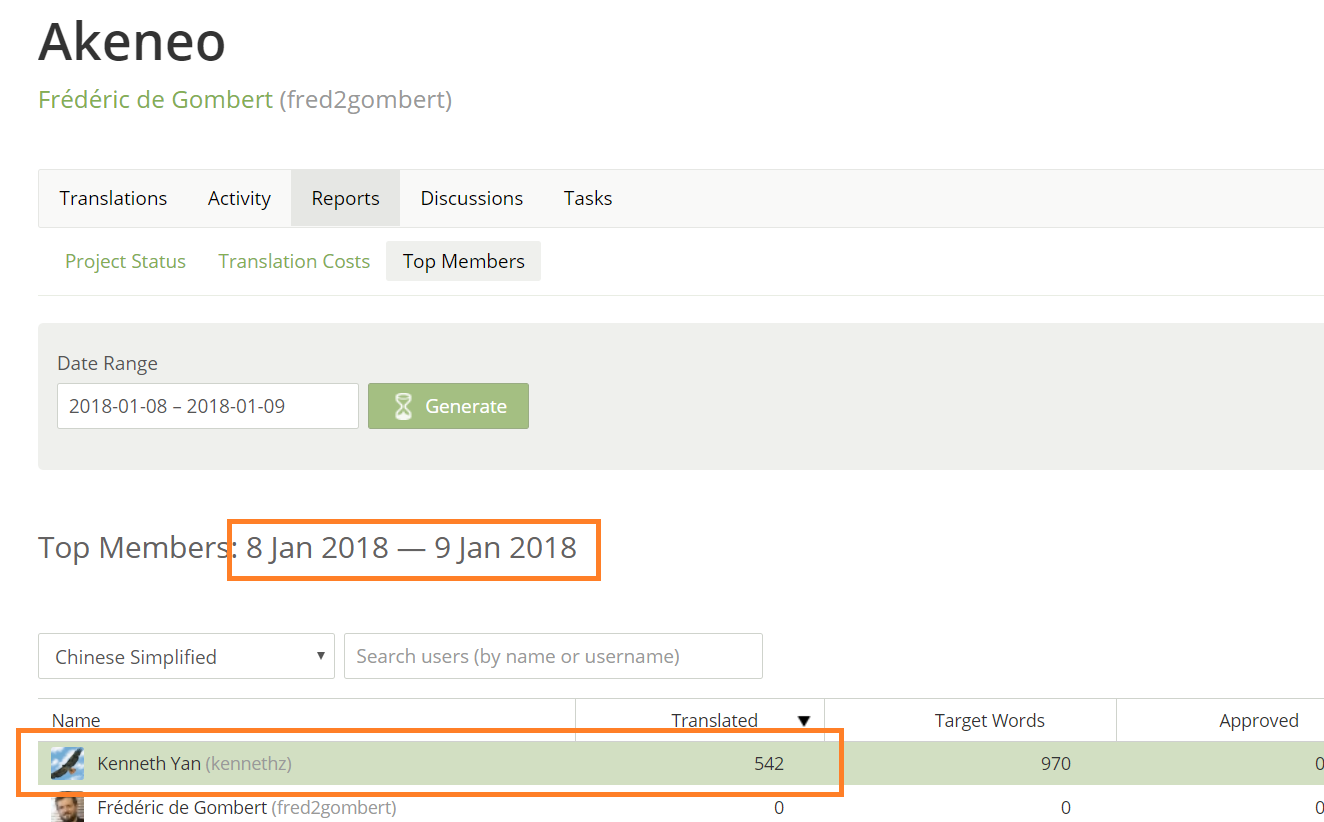1324x822 pixels.
Task: Click the Frédéric de Gombert owner link under Akeneo
Action: click(155, 100)
